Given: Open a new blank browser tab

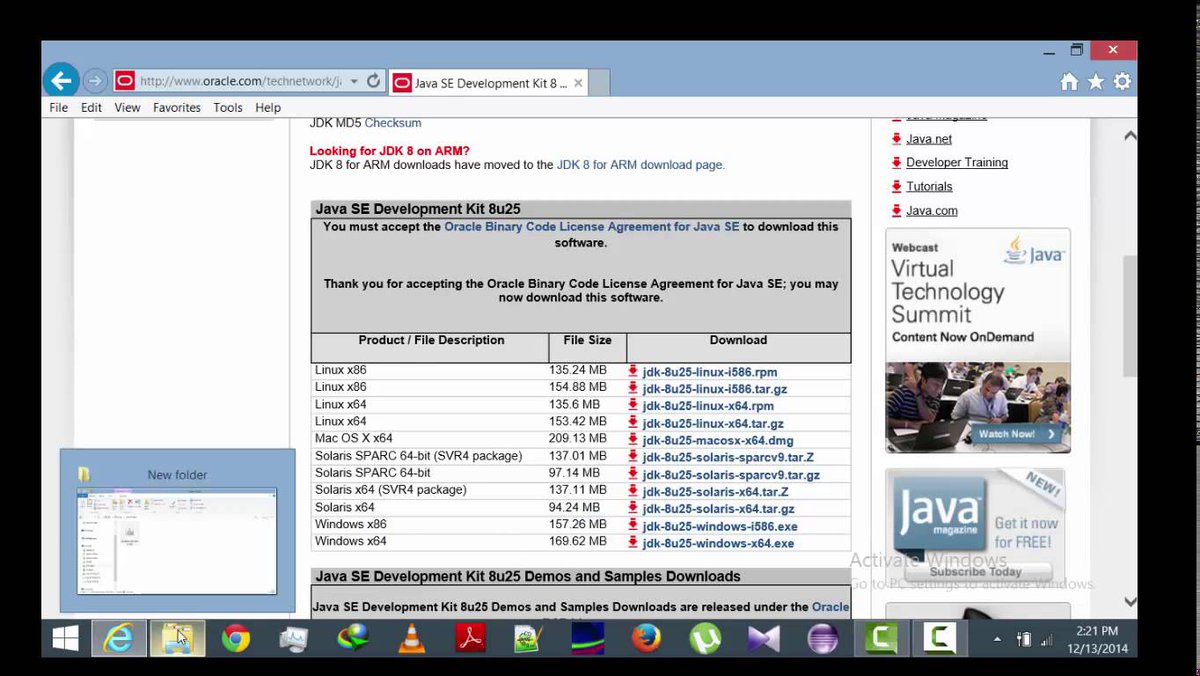Looking at the screenshot, I should pos(599,83).
